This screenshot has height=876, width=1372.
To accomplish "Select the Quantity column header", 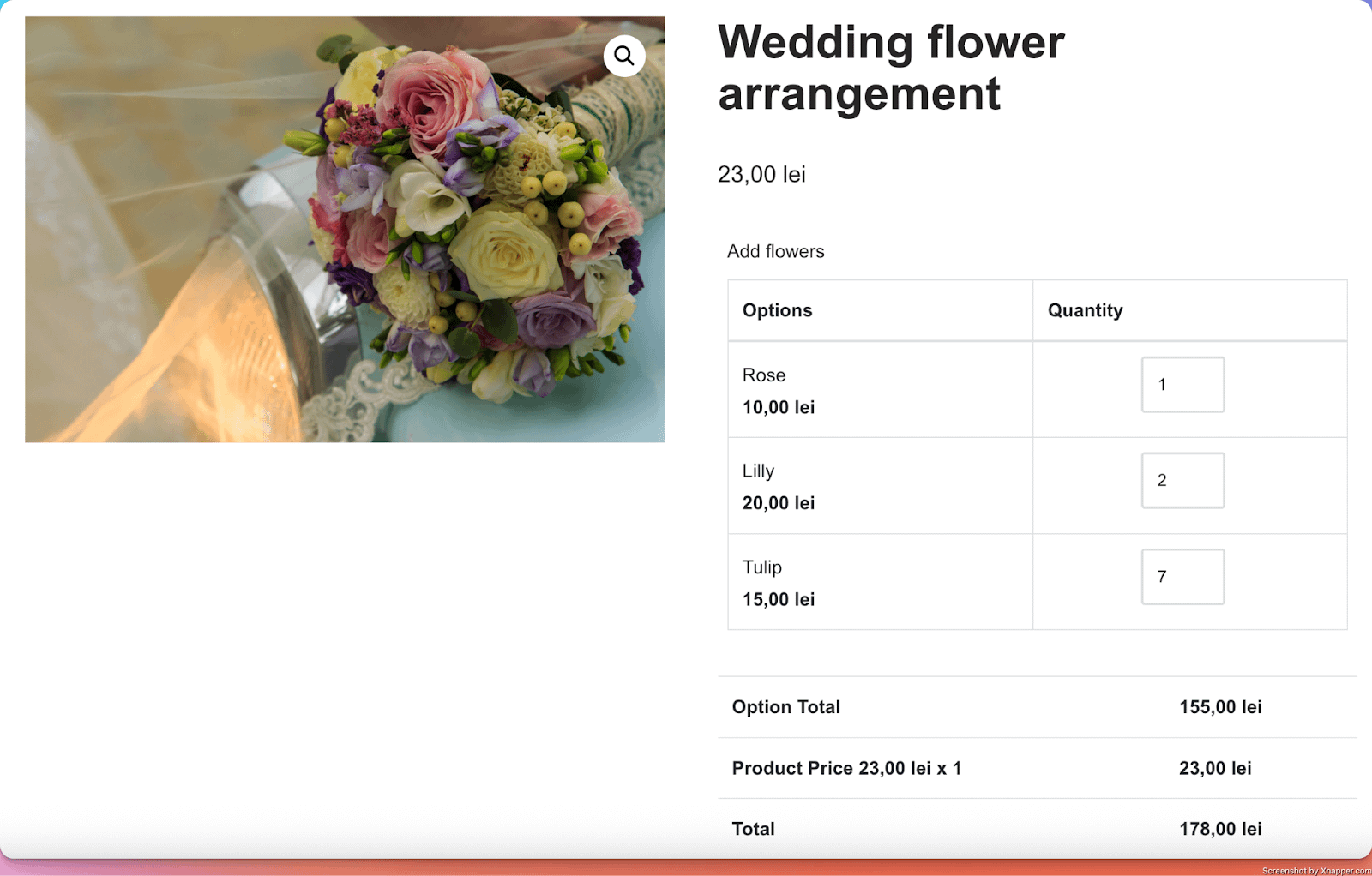I will pyautogui.click(x=1085, y=310).
